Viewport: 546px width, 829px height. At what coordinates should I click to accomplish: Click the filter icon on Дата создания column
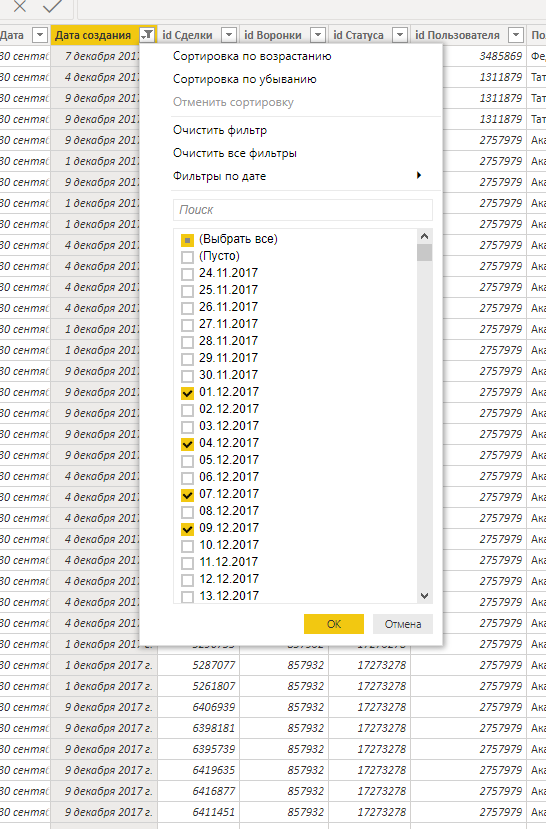pyautogui.click(x=147, y=35)
